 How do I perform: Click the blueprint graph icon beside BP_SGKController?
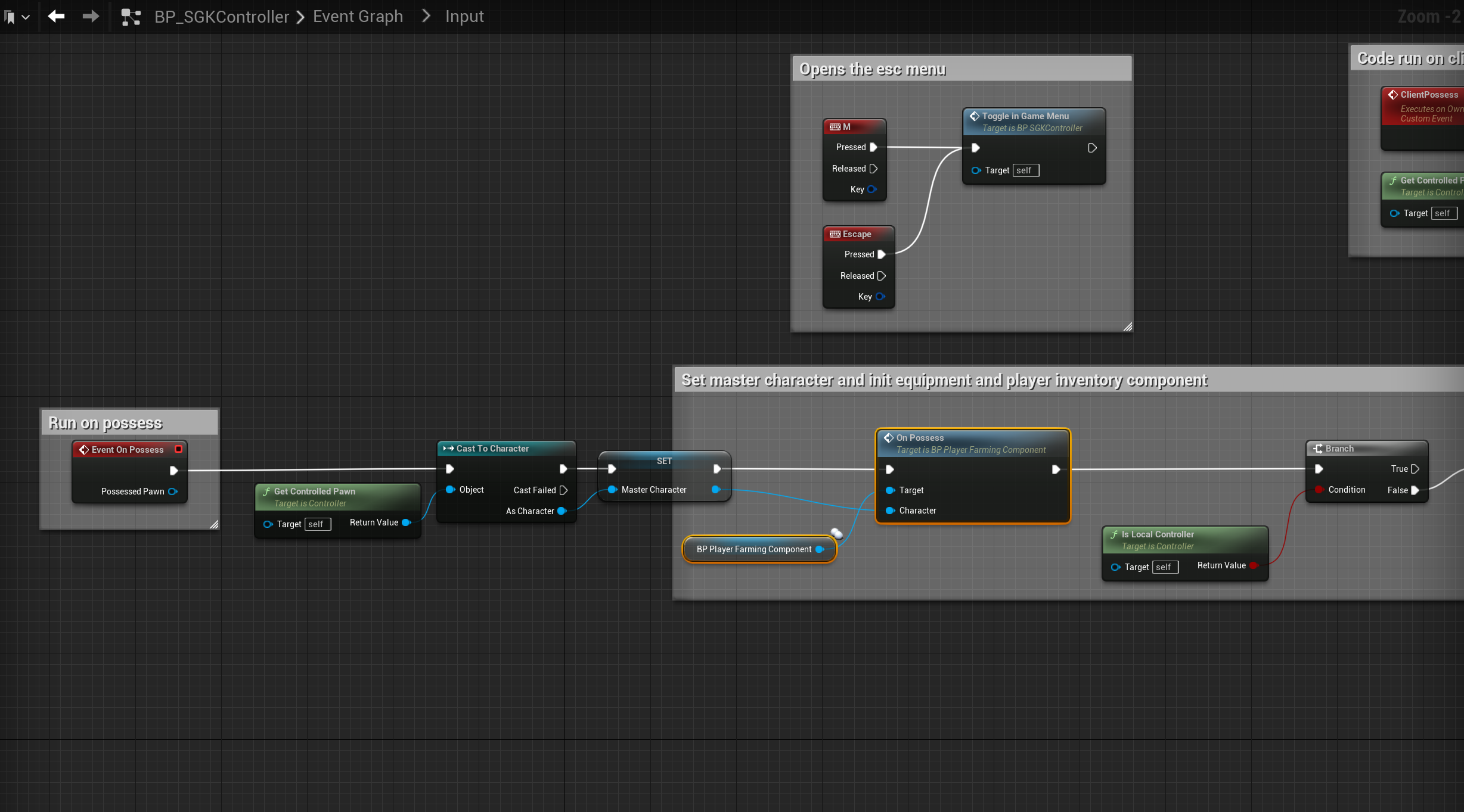[131, 17]
